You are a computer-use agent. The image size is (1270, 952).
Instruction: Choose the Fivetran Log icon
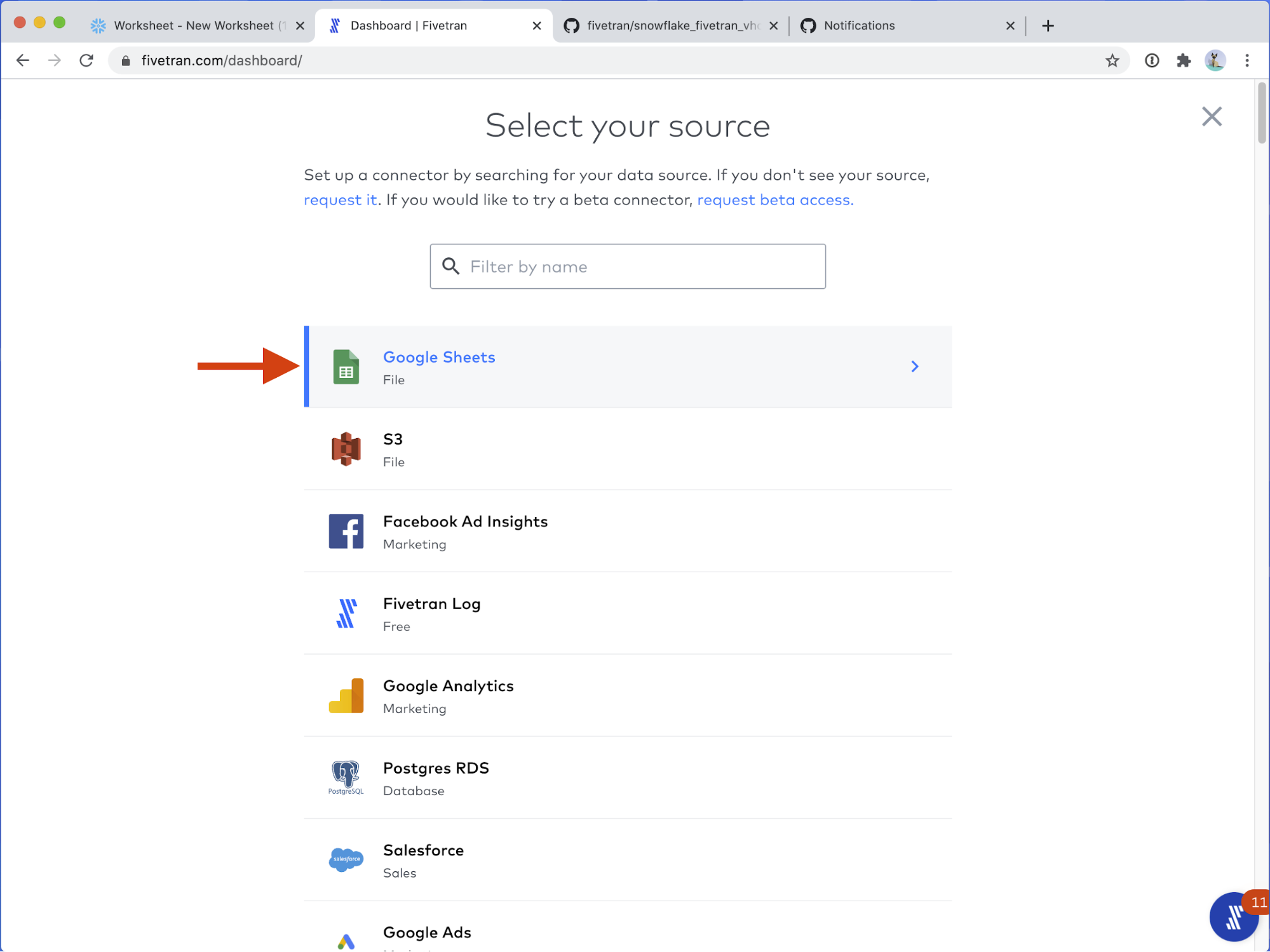point(346,613)
